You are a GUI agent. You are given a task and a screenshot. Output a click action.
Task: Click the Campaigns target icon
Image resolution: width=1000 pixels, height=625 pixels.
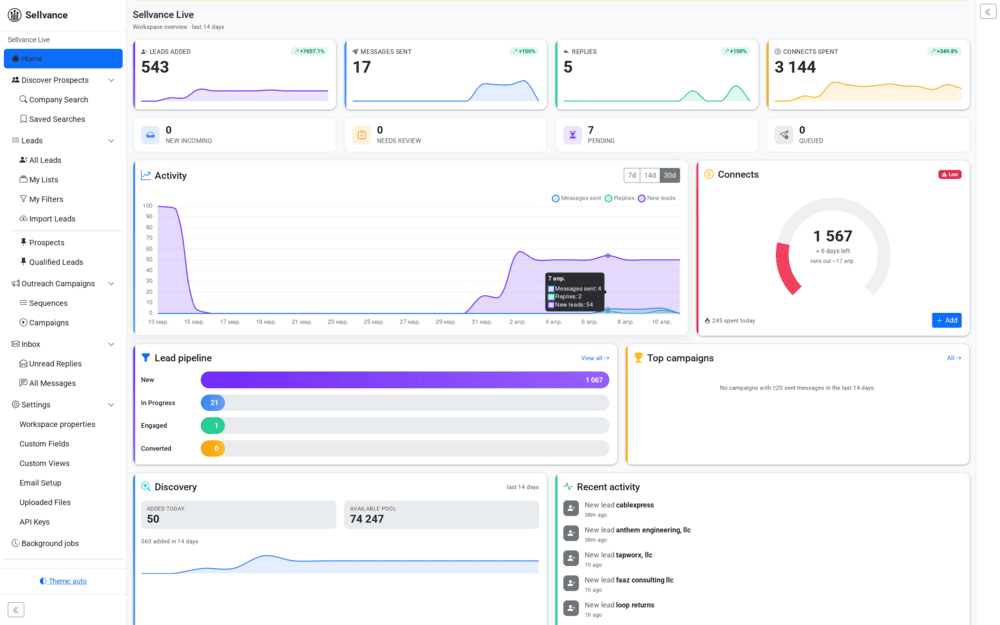24,322
